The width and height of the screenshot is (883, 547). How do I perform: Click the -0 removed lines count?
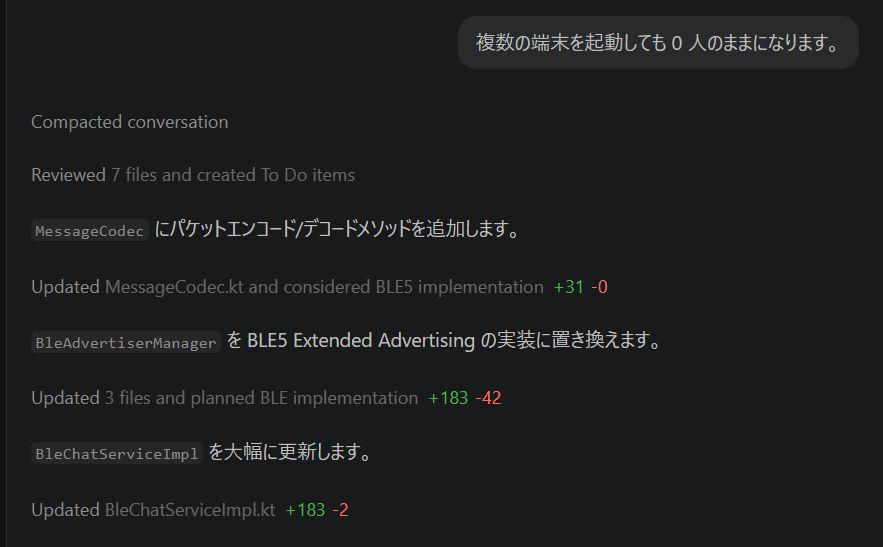tap(600, 287)
